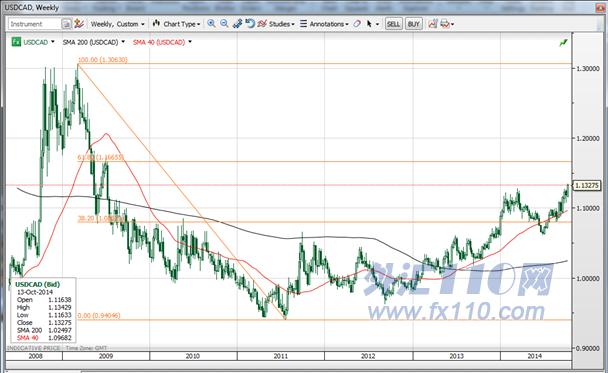The width and height of the screenshot is (608, 373).
Task: Click the zoom out magnifier icon
Action: 224,24
